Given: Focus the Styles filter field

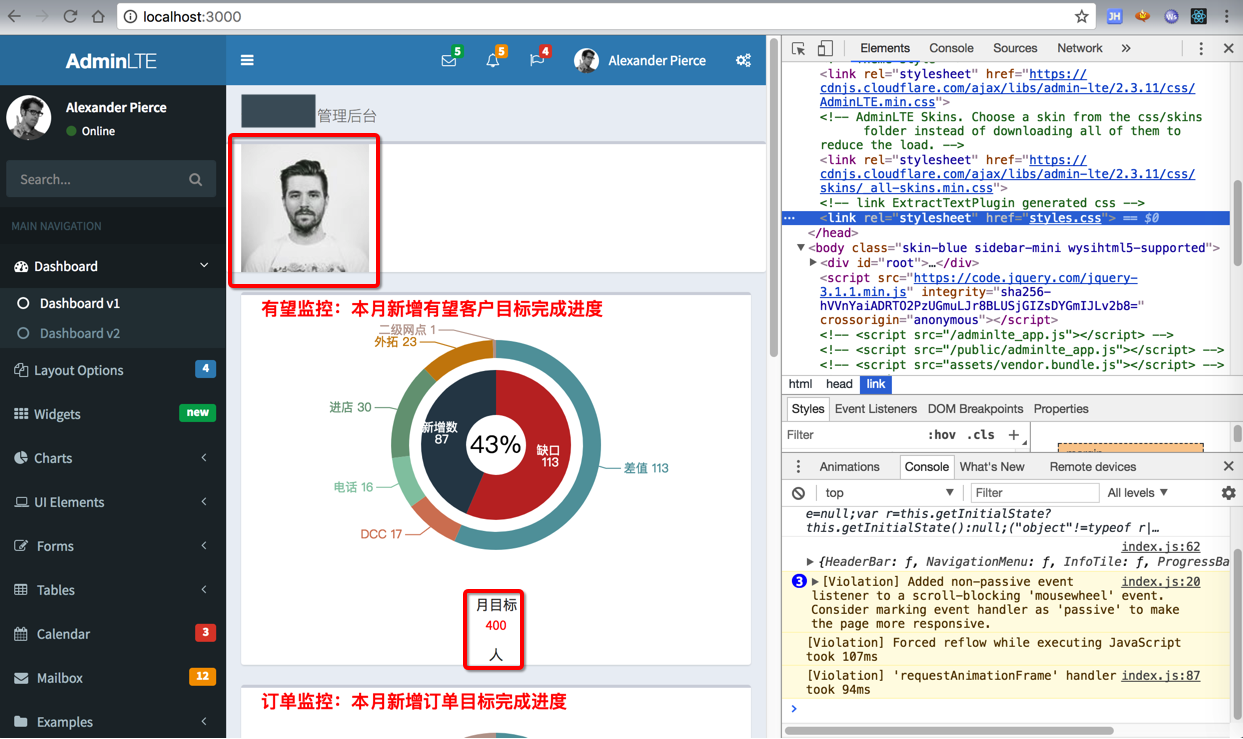Looking at the screenshot, I should [x=853, y=435].
